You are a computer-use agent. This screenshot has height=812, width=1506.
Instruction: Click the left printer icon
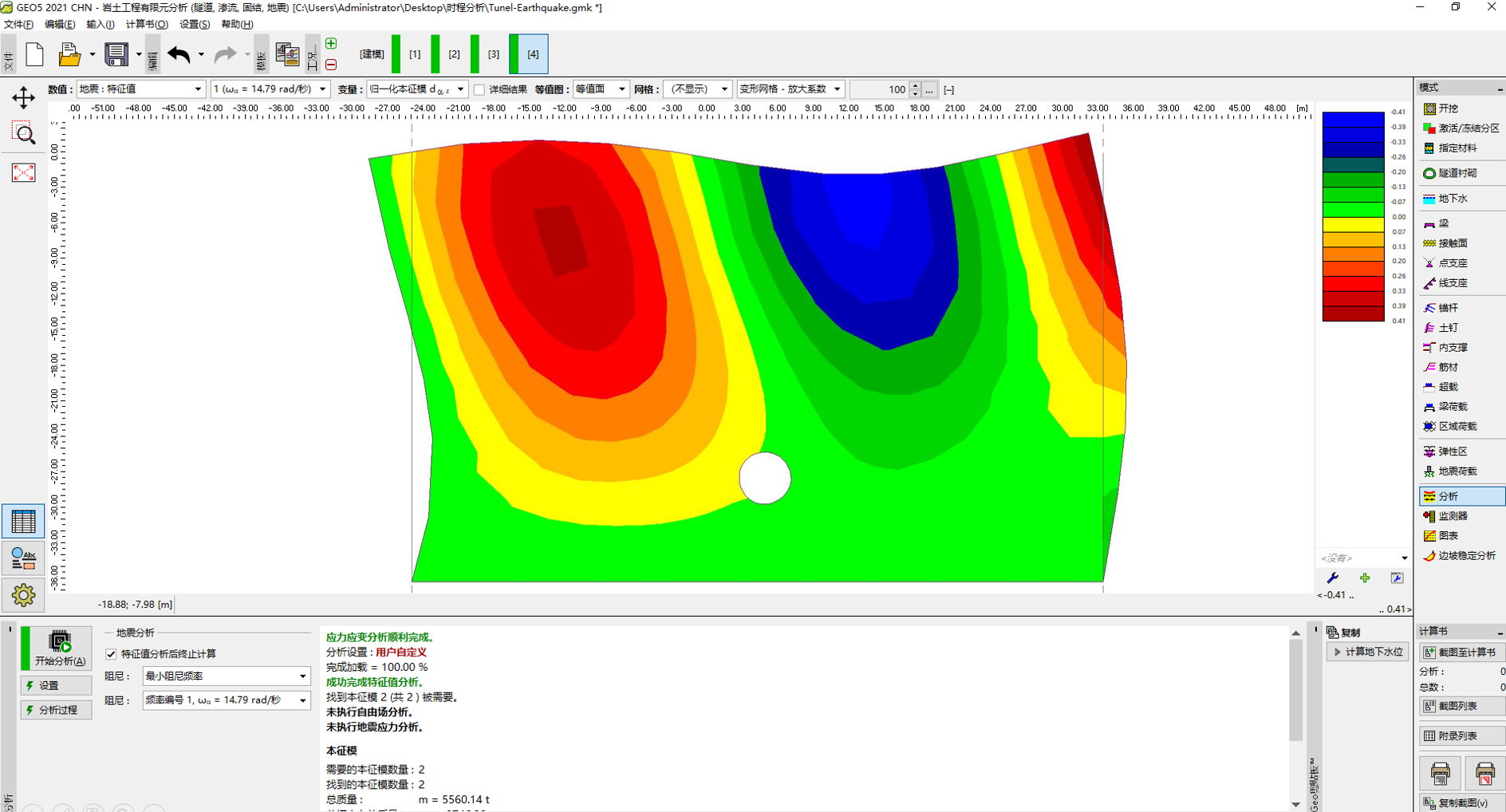pos(1440,773)
